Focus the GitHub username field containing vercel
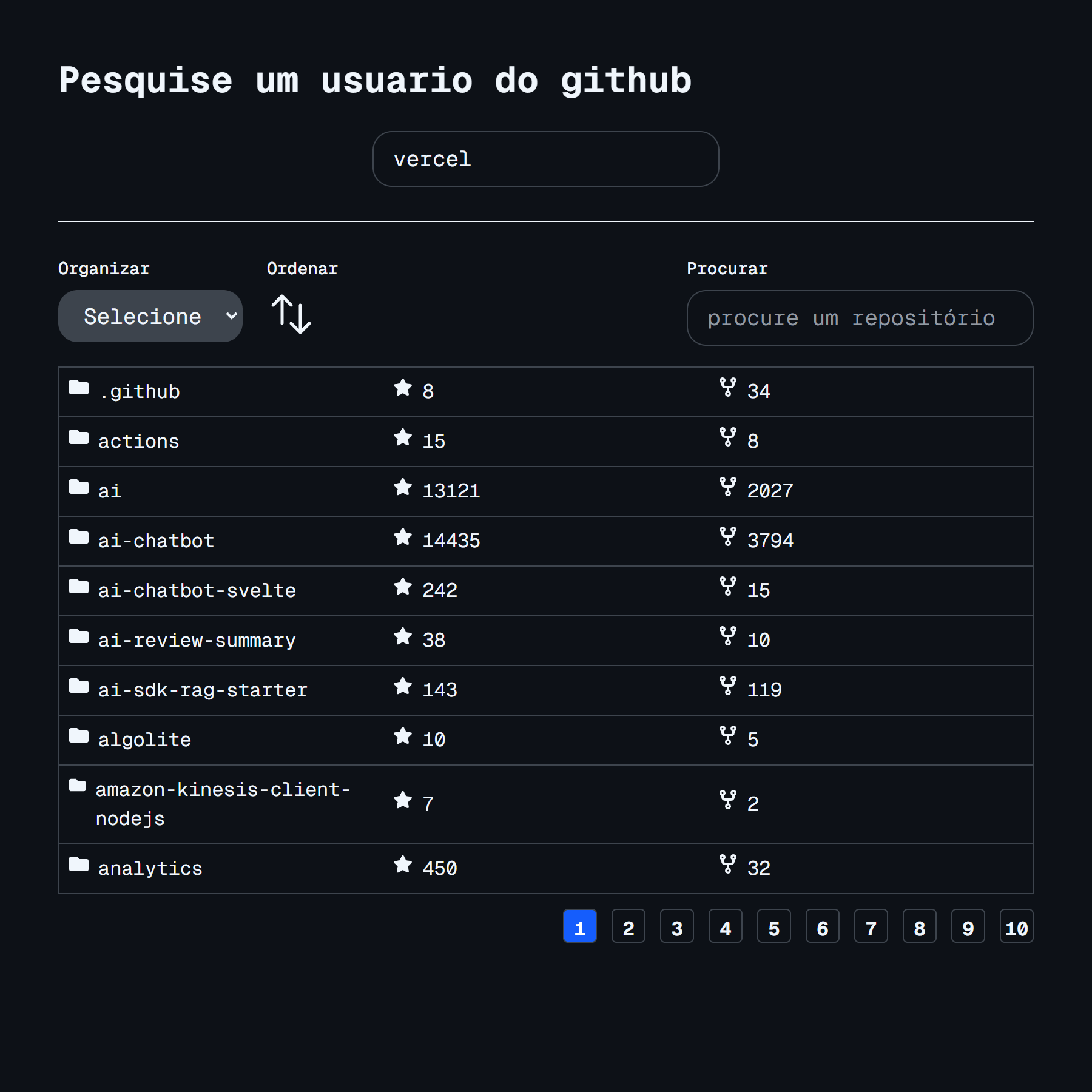This screenshot has height=1092, width=1092. [546, 159]
